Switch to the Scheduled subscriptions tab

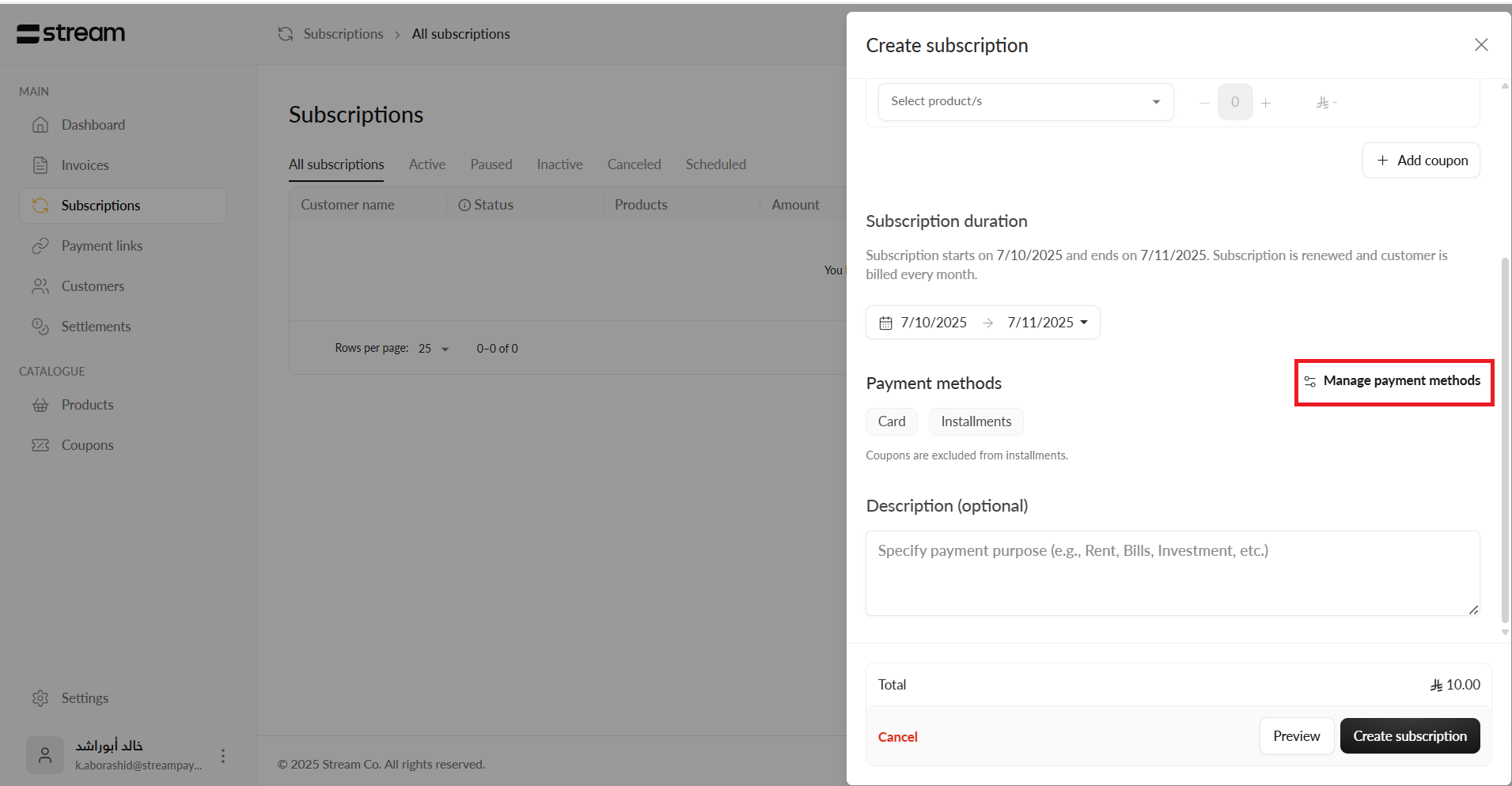point(715,164)
